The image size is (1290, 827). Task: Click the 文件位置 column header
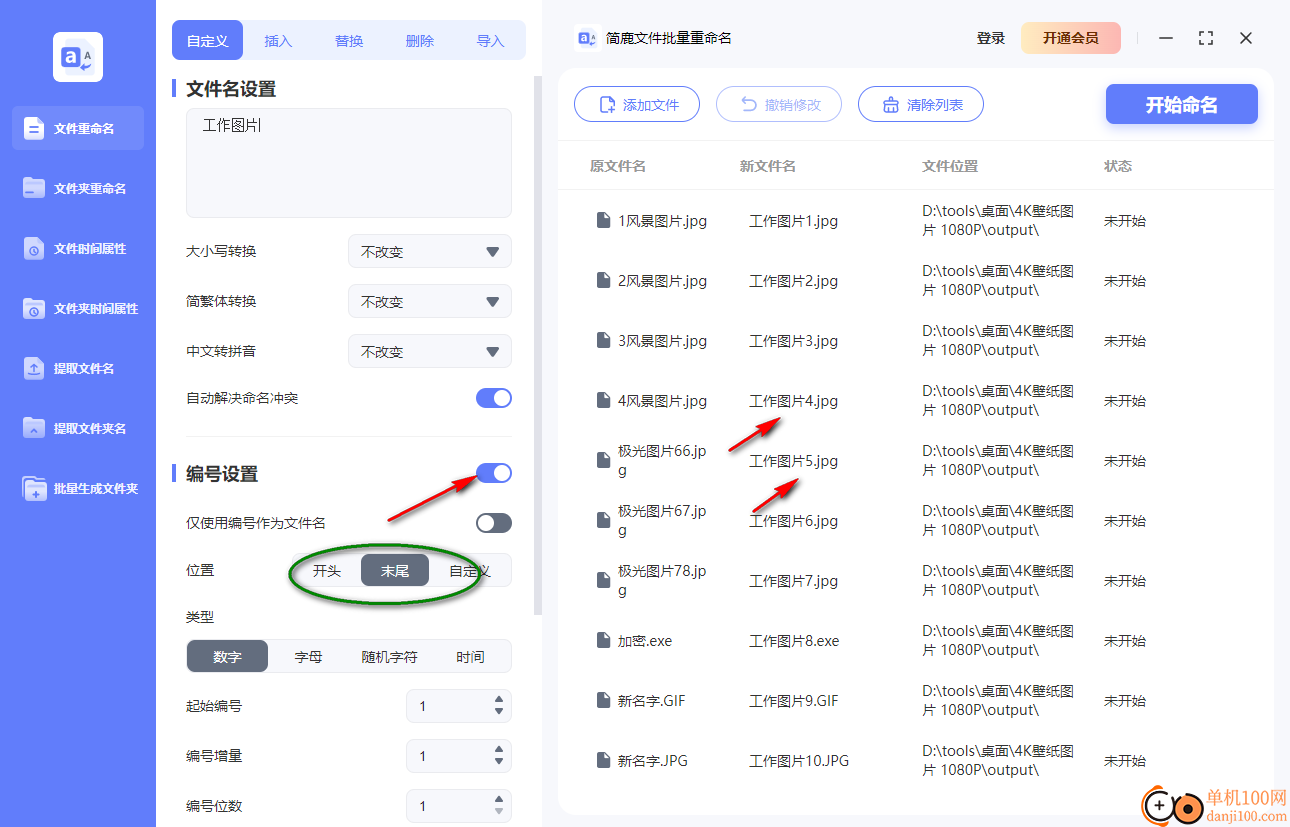click(x=950, y=166)
